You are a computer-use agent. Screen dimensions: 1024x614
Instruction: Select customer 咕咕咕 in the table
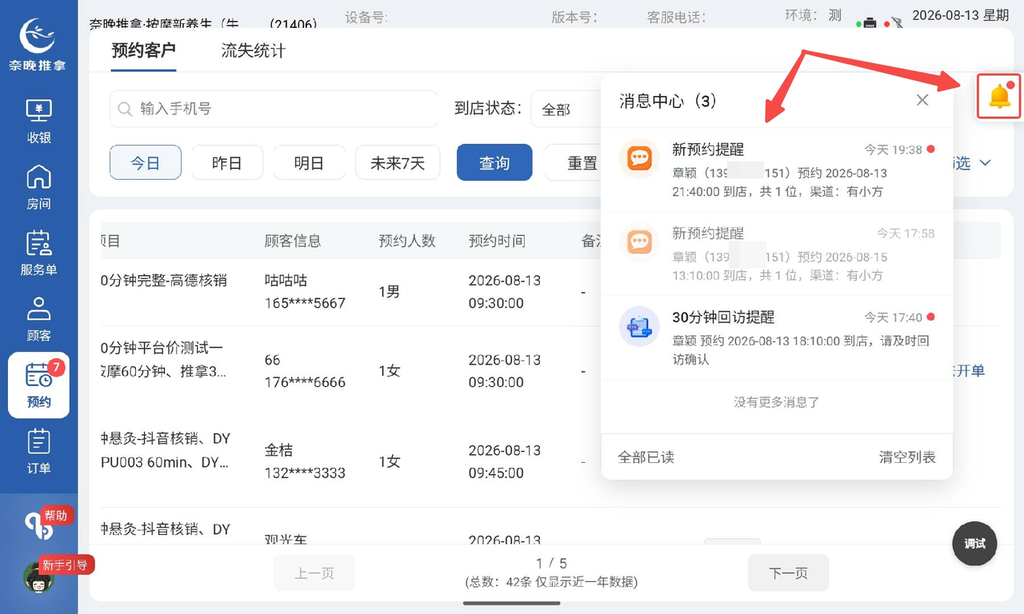coord(286,280)
